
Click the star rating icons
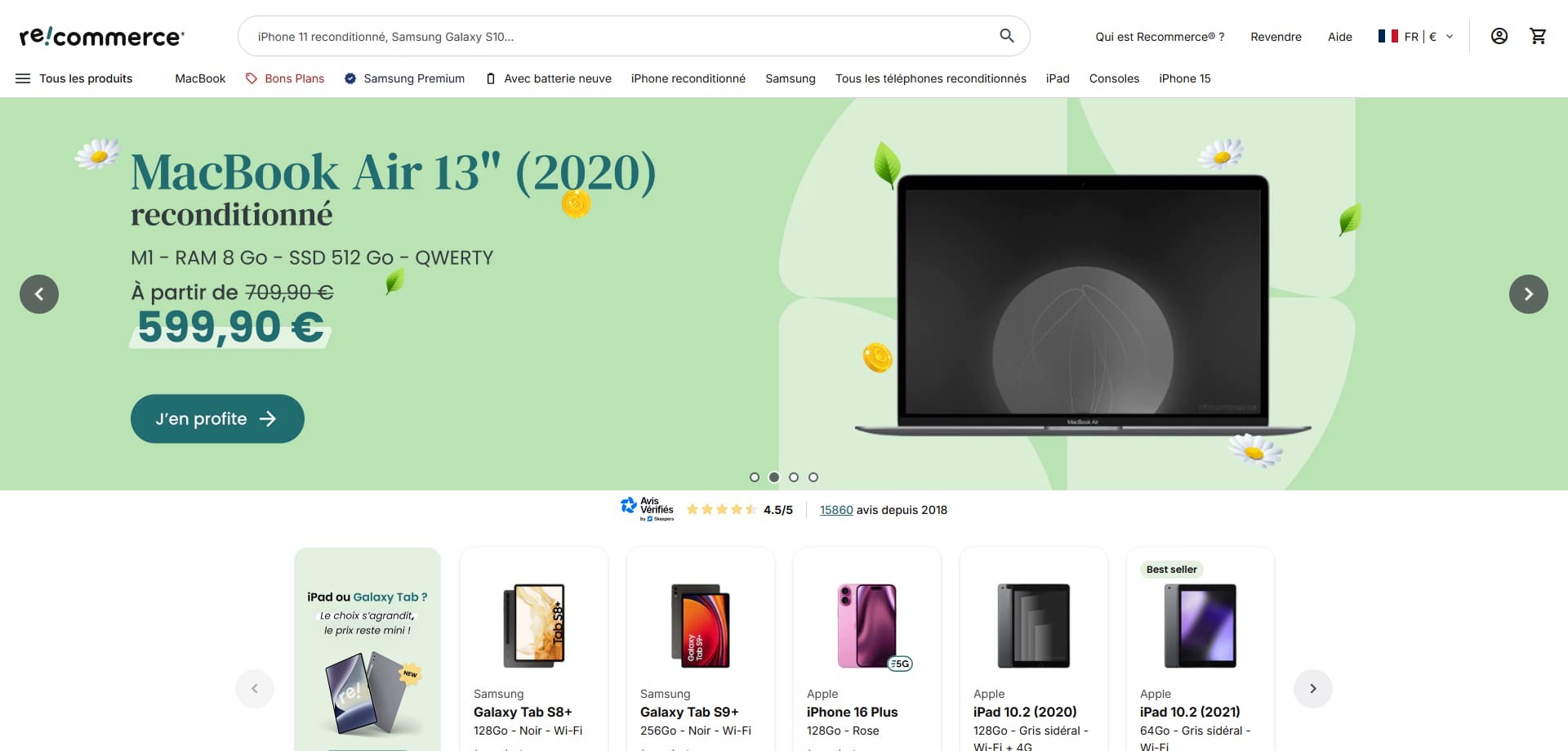tap(721, 509)
